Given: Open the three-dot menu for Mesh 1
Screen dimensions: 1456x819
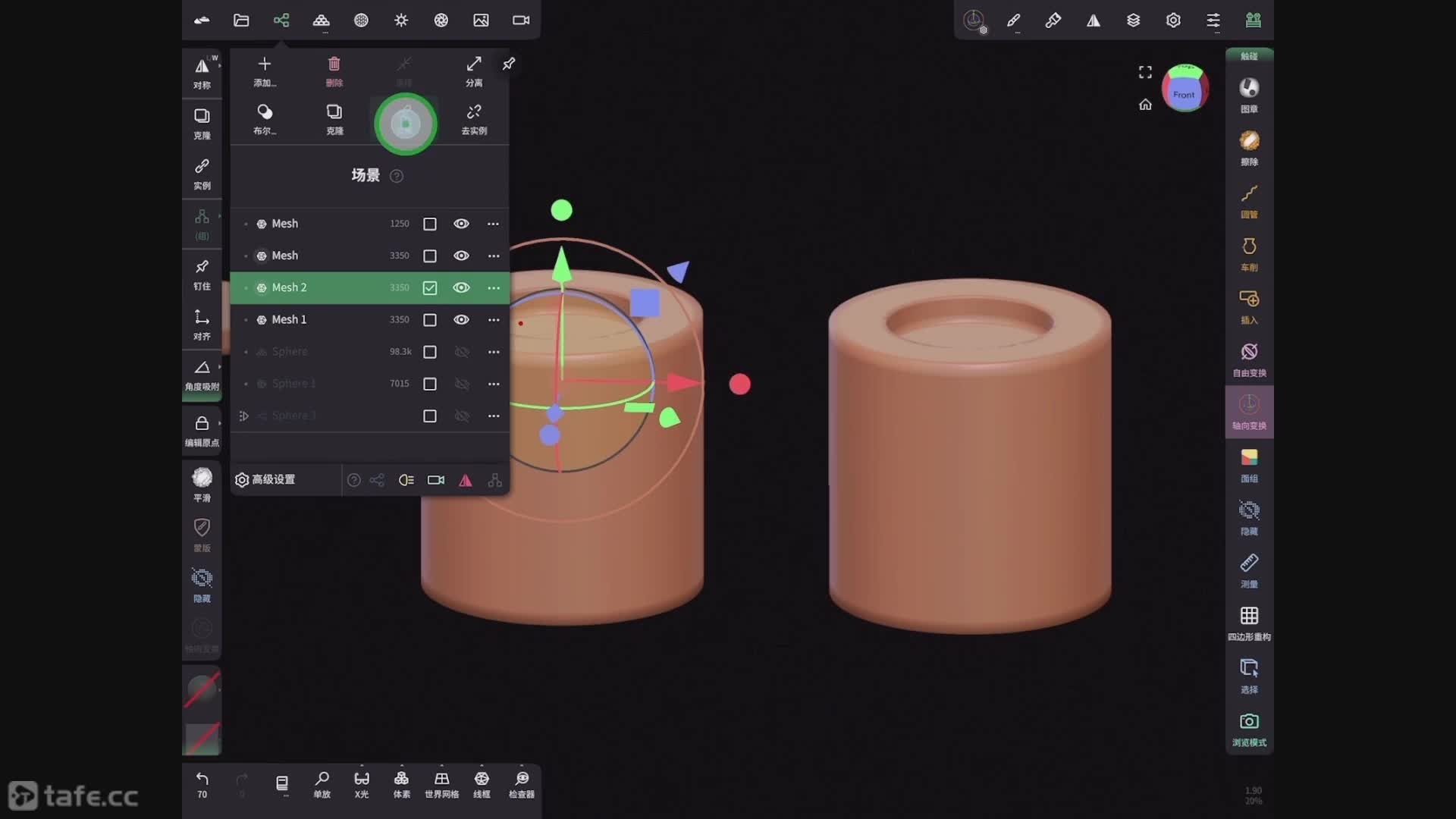Looking at the screenshot, I should [494, 320].
